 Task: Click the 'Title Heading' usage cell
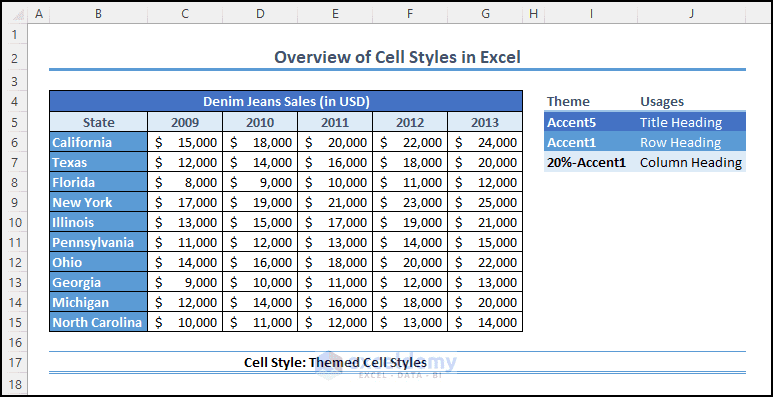click(x=692, y=122)
